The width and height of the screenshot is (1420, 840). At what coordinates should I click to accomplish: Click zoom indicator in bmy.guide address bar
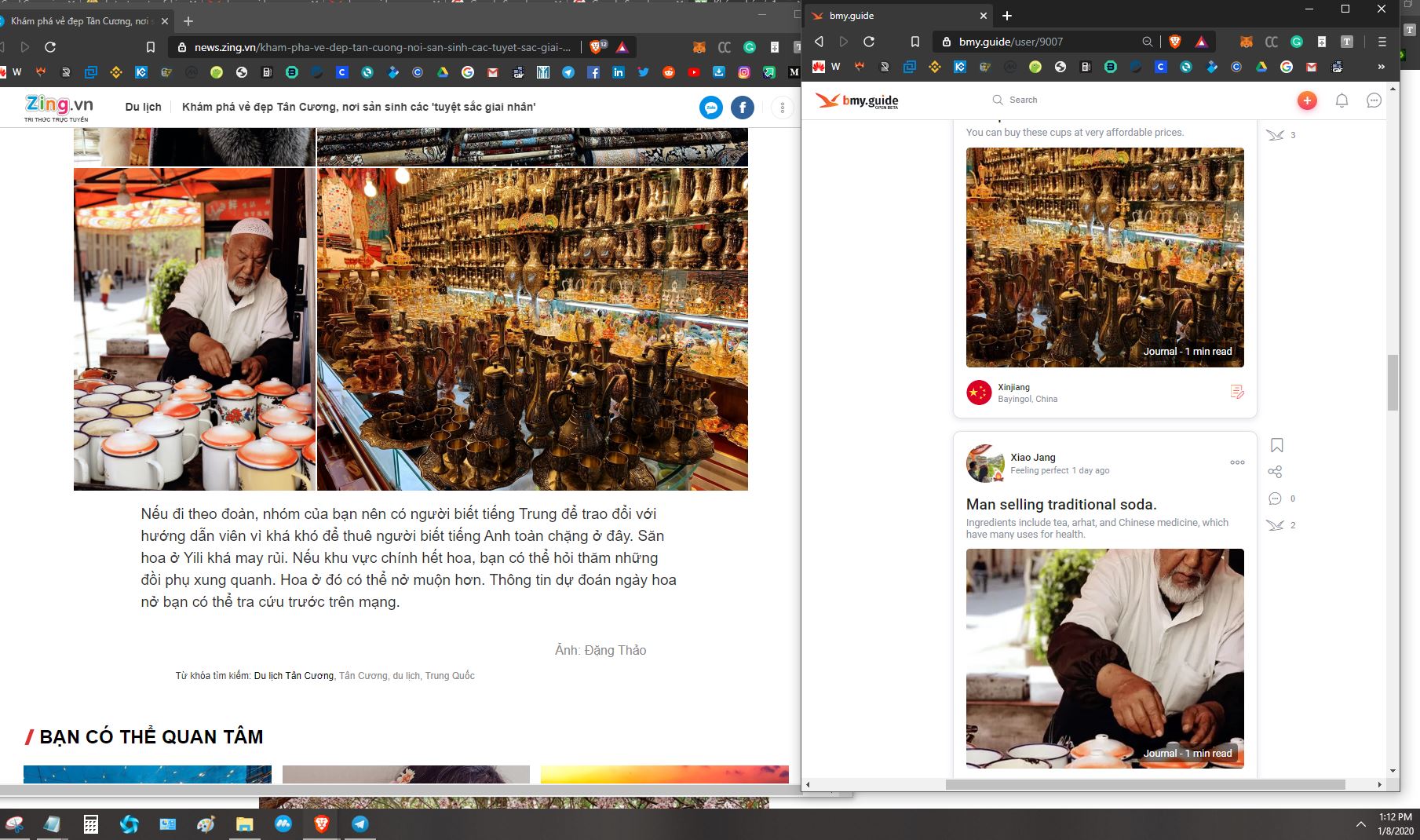[1148, 42]
